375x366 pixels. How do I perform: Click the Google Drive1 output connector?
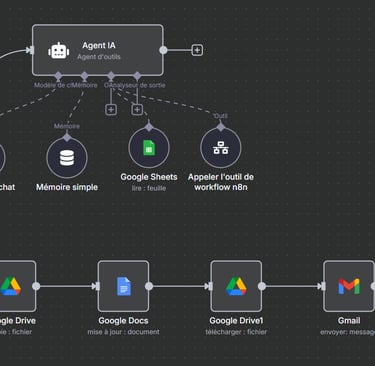[262, 286]
